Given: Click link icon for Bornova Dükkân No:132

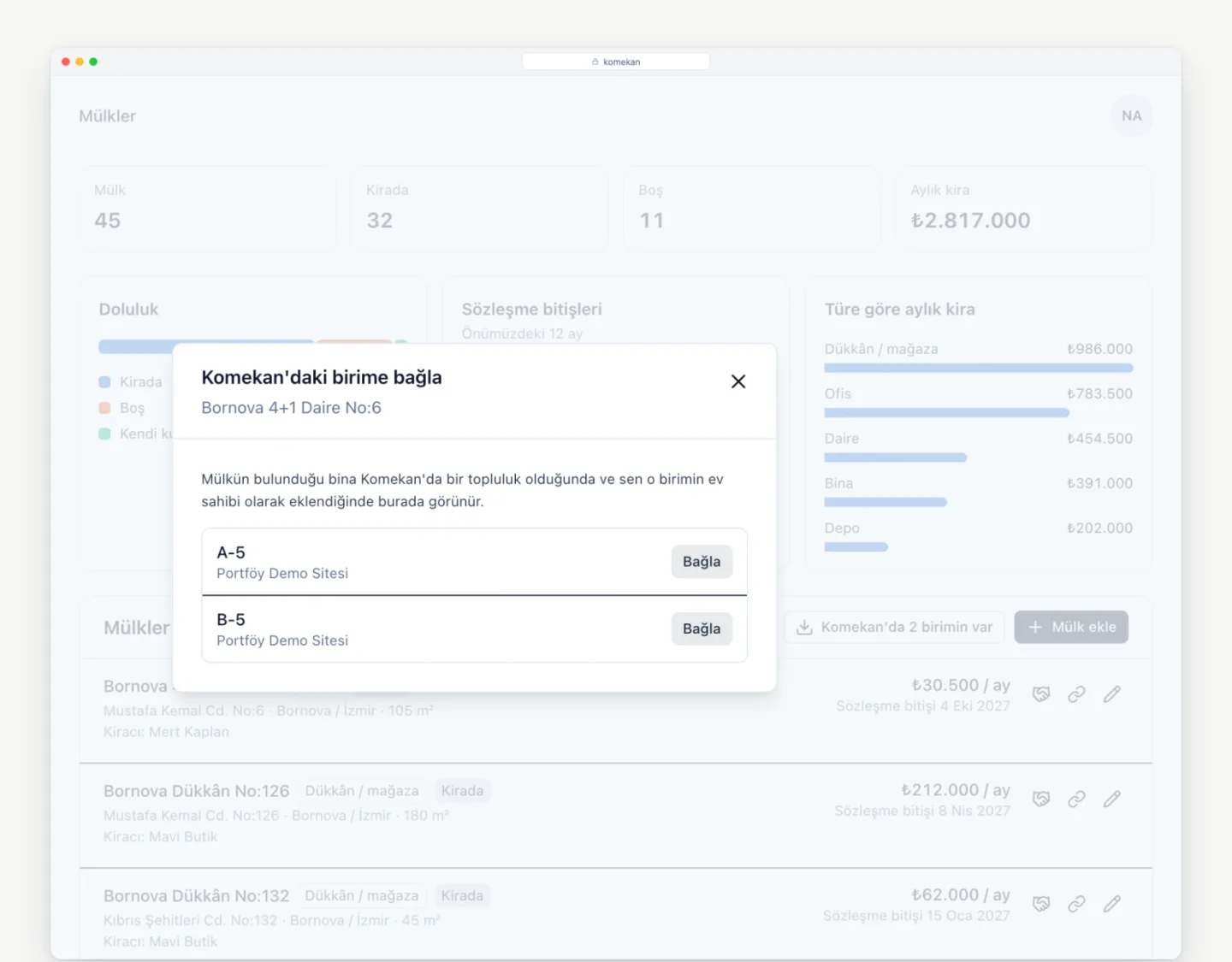Looking at the screenshot, I should 1076,904.
